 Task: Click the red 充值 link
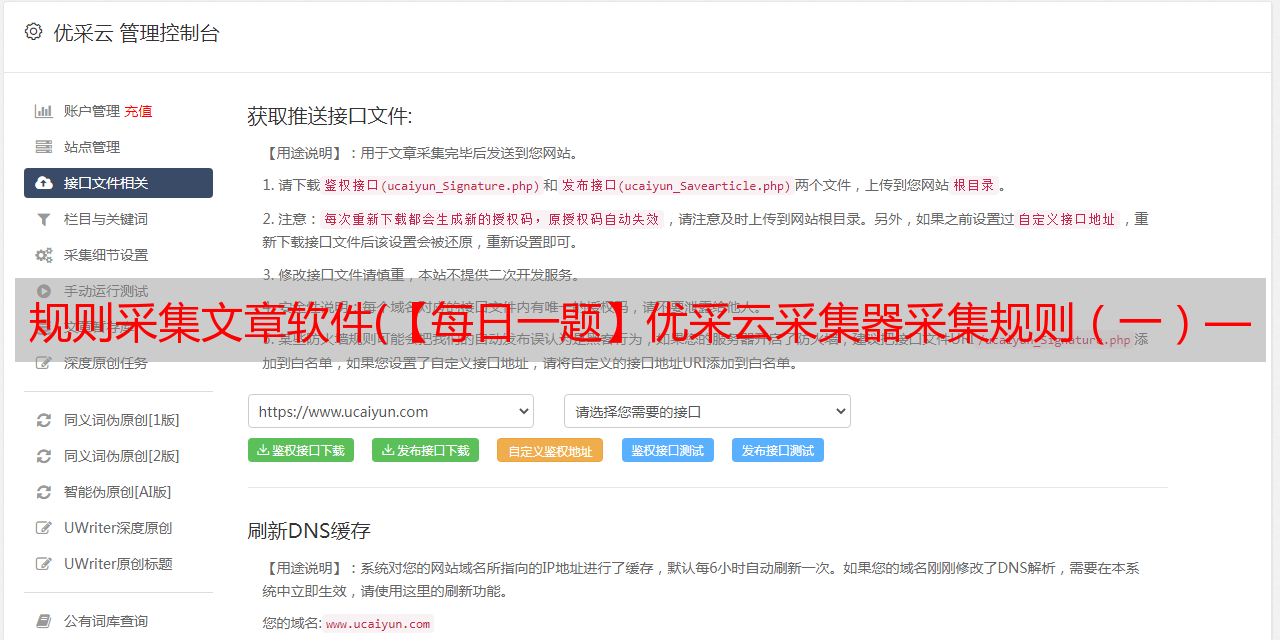(138, 111)
